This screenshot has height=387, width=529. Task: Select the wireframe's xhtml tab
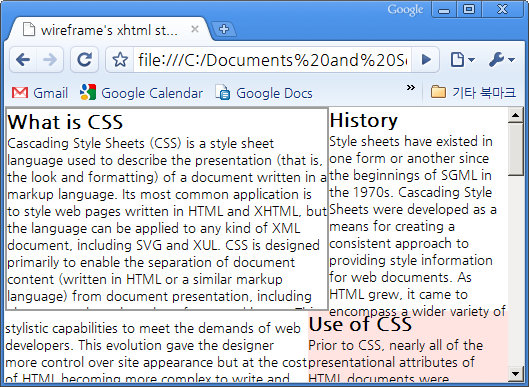pyautogui.click(x=110, y=30)
